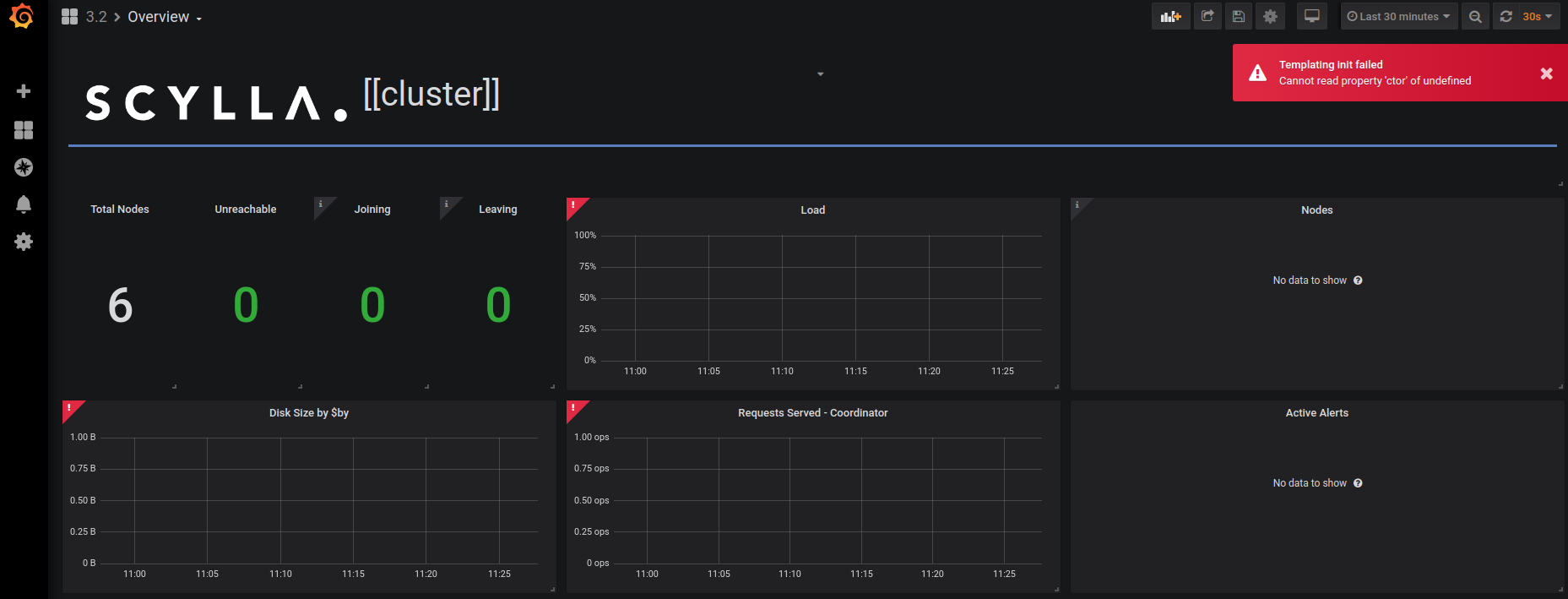Open Requests Served - Coordinator panel menu
The image size is (1568, 599).
pyautogui.click(x=812, y=413)
